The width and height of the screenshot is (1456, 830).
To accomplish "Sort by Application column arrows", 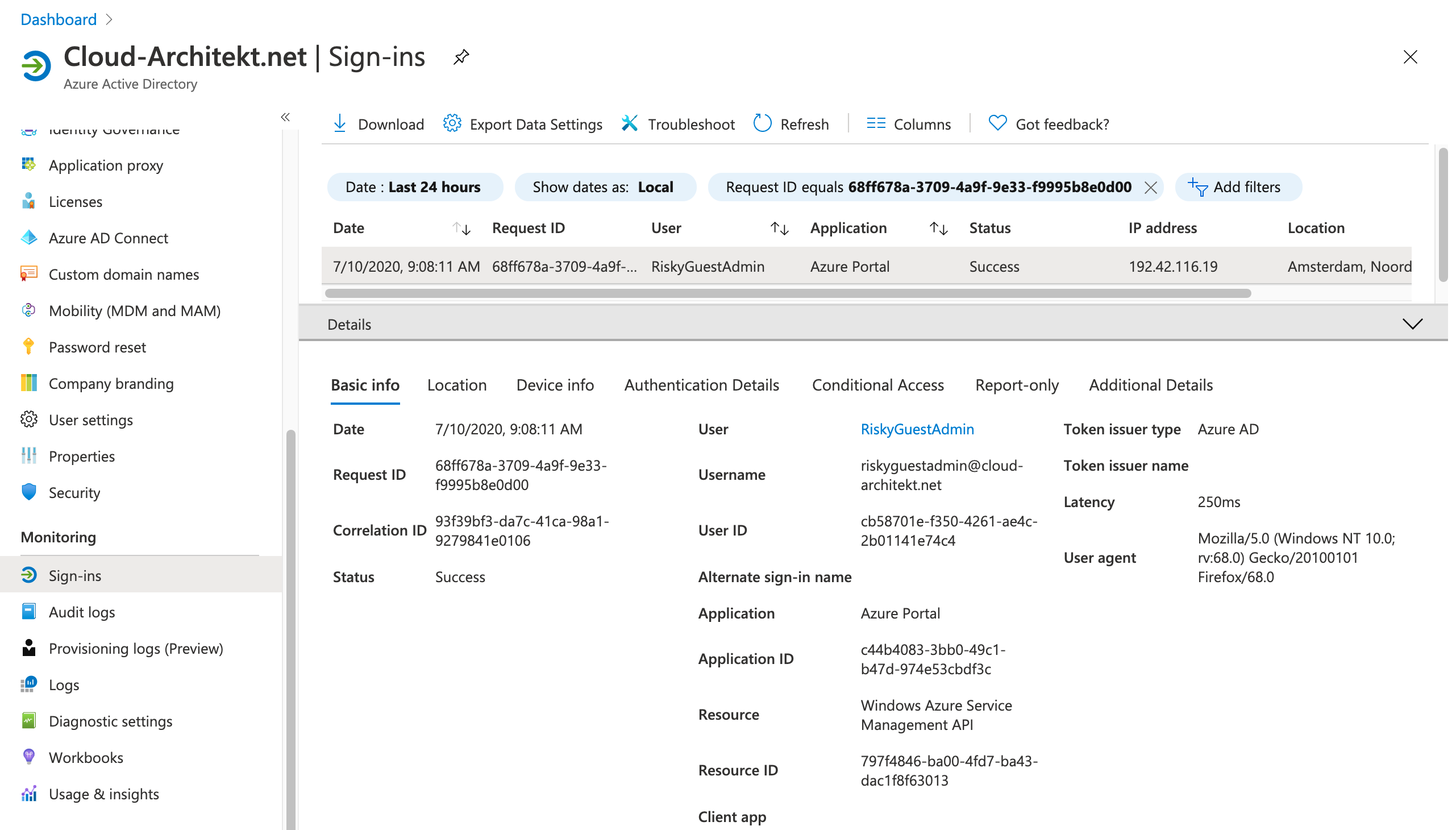I will pyautogui.click(x=938, y=229).
